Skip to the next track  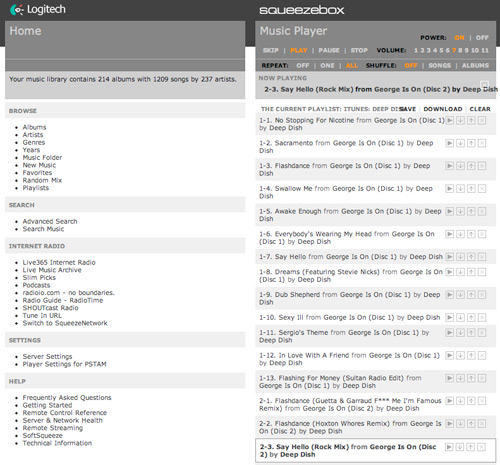271,50
